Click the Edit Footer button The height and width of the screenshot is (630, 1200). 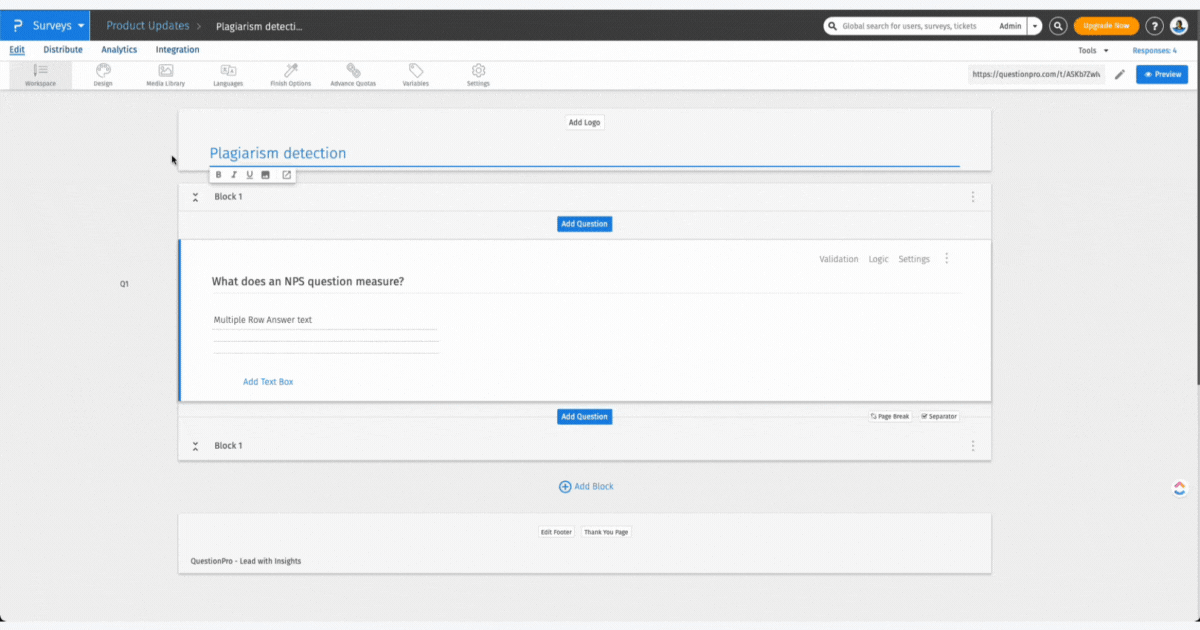556,532
